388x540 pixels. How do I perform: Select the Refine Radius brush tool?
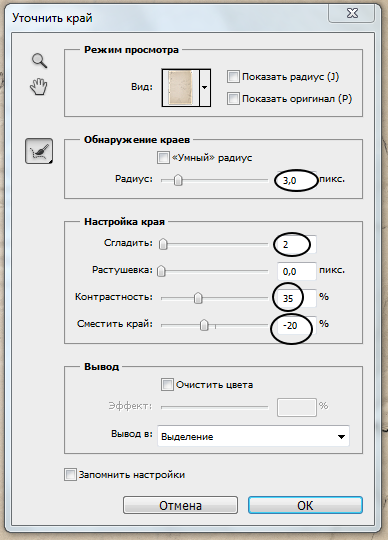(39, 151)
